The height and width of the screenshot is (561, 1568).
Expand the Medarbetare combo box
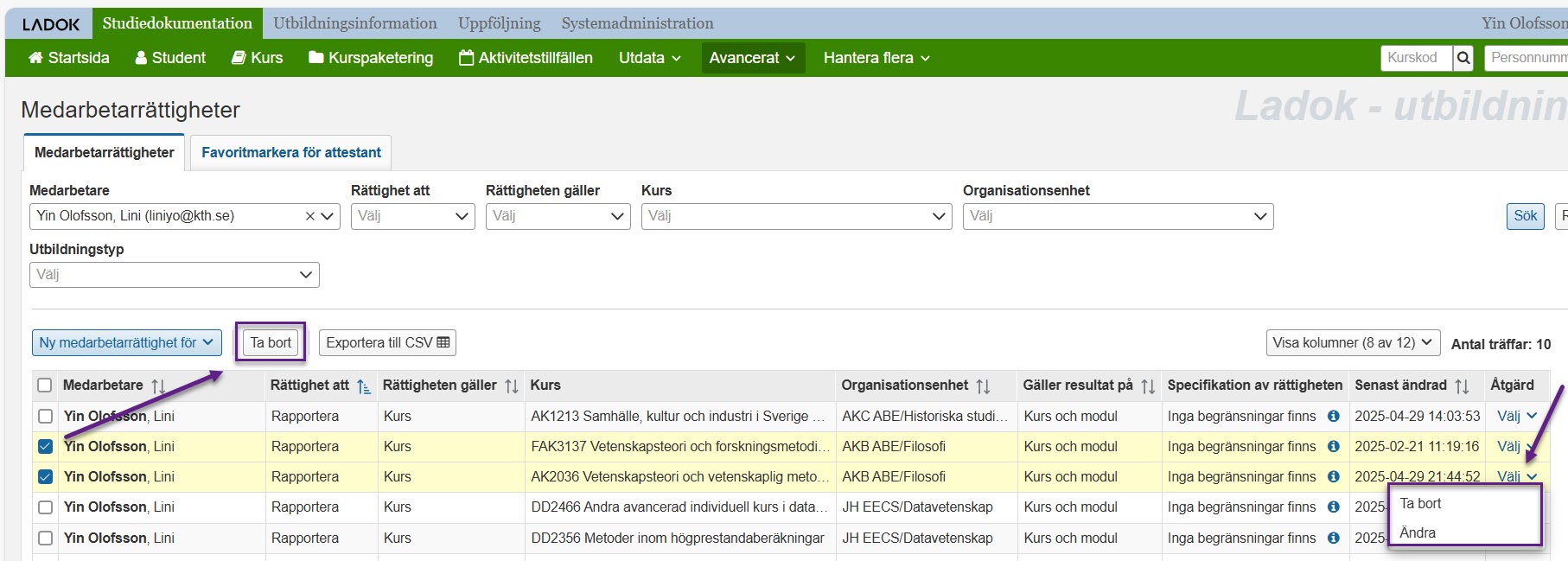coord(328,216)
